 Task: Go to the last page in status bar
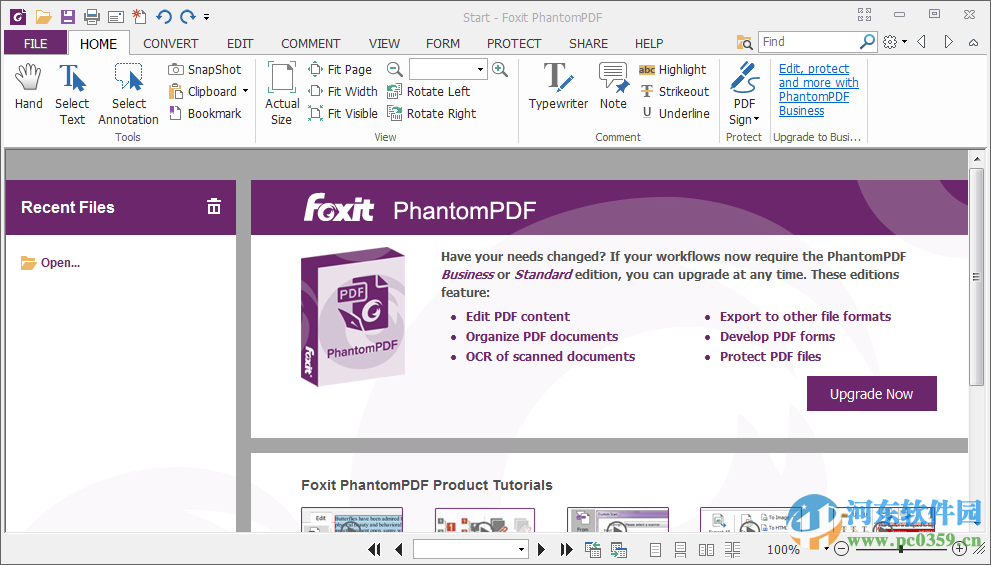tap(566, 549)
